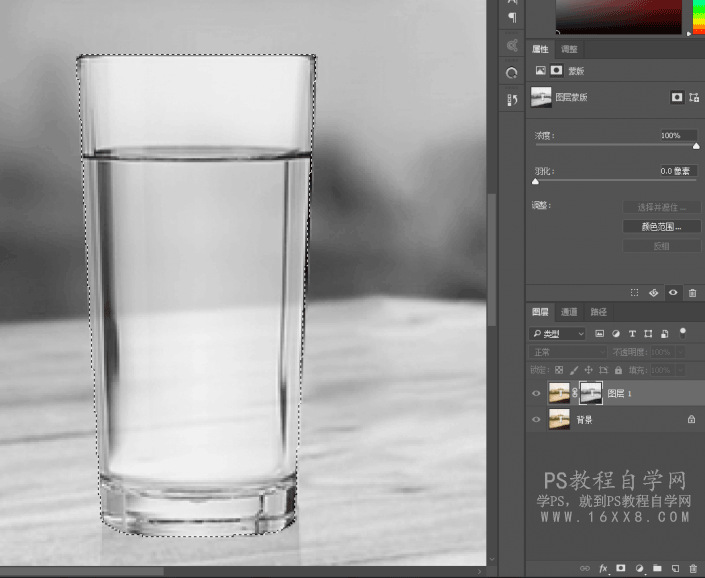Filter layers by adjustment layers icon

(x=616, y=333)
